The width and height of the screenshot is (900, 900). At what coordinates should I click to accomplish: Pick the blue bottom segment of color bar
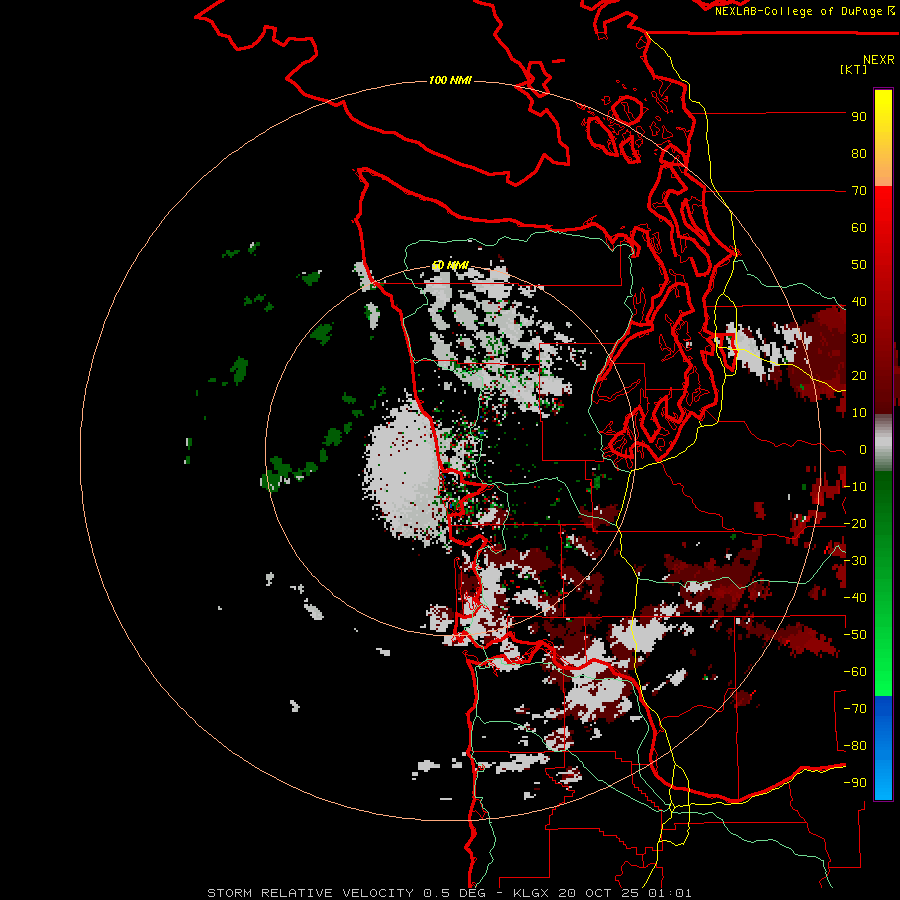pyautogui.click(x=883, y=748)
